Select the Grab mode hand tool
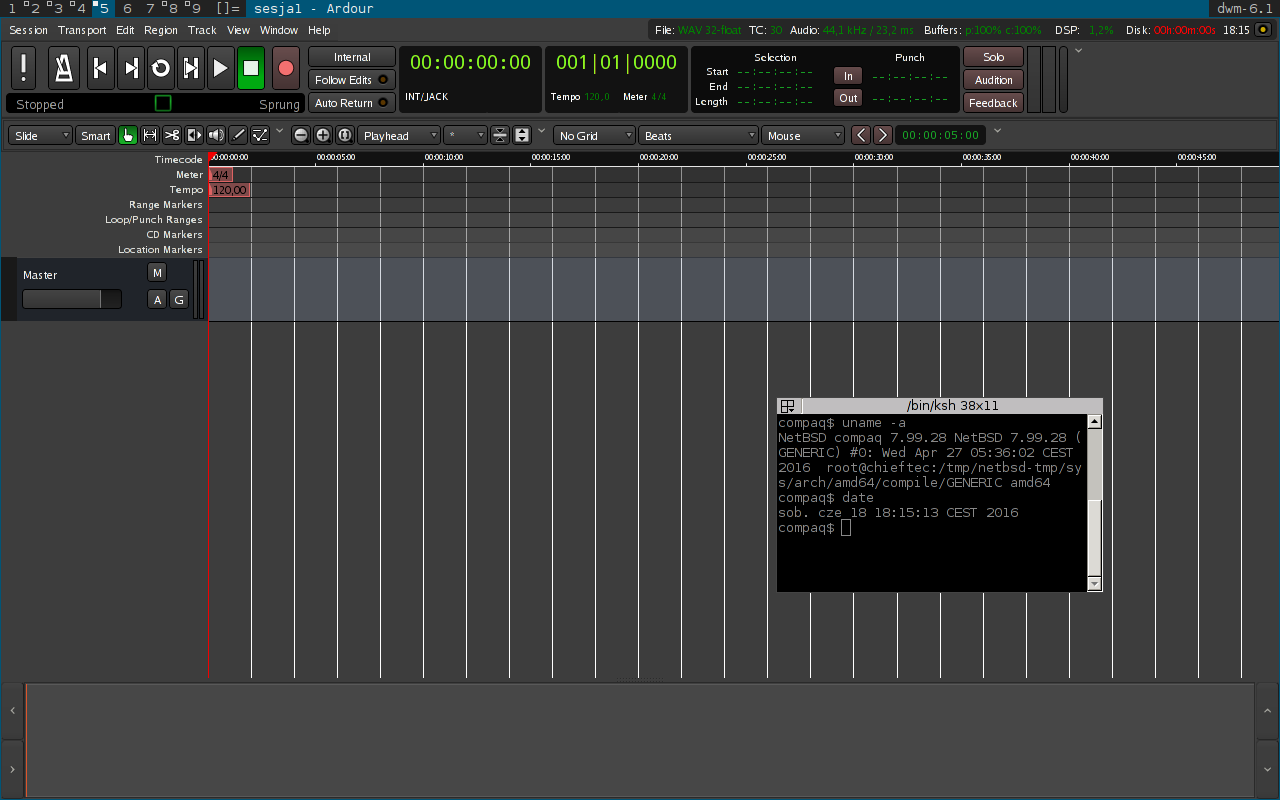 pos(128,135)
